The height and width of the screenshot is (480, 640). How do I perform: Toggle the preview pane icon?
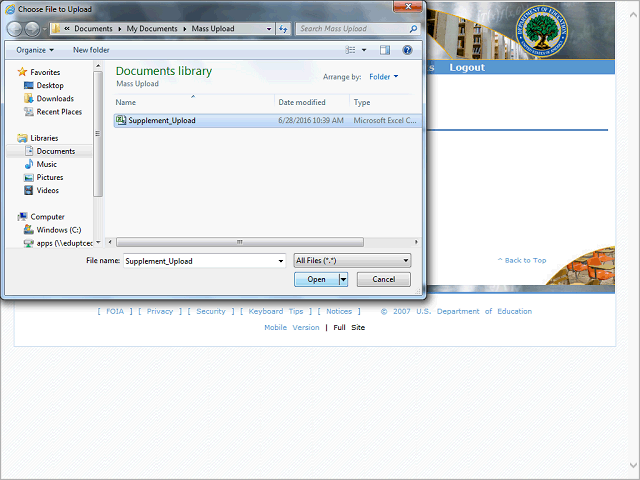[385, 50]
